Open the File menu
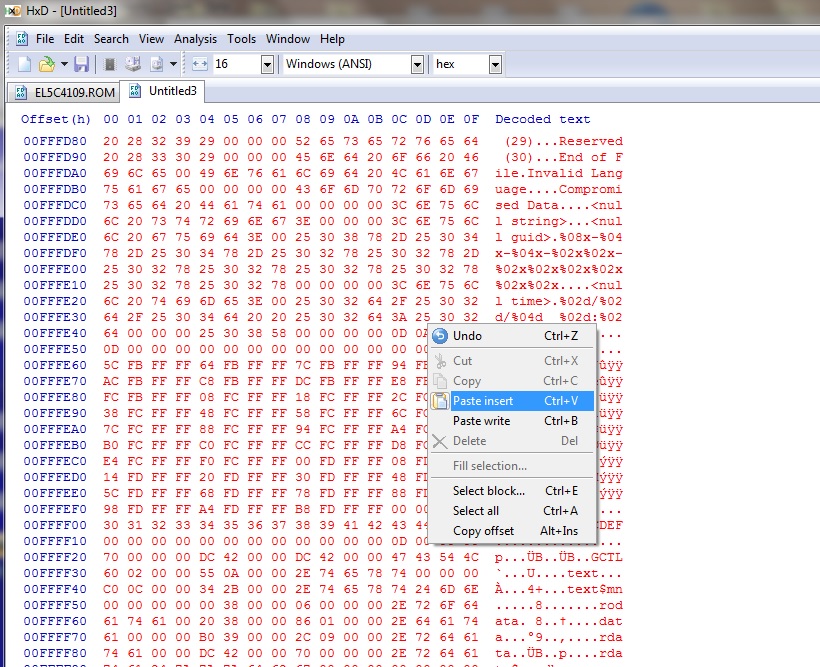 (45, 39)
